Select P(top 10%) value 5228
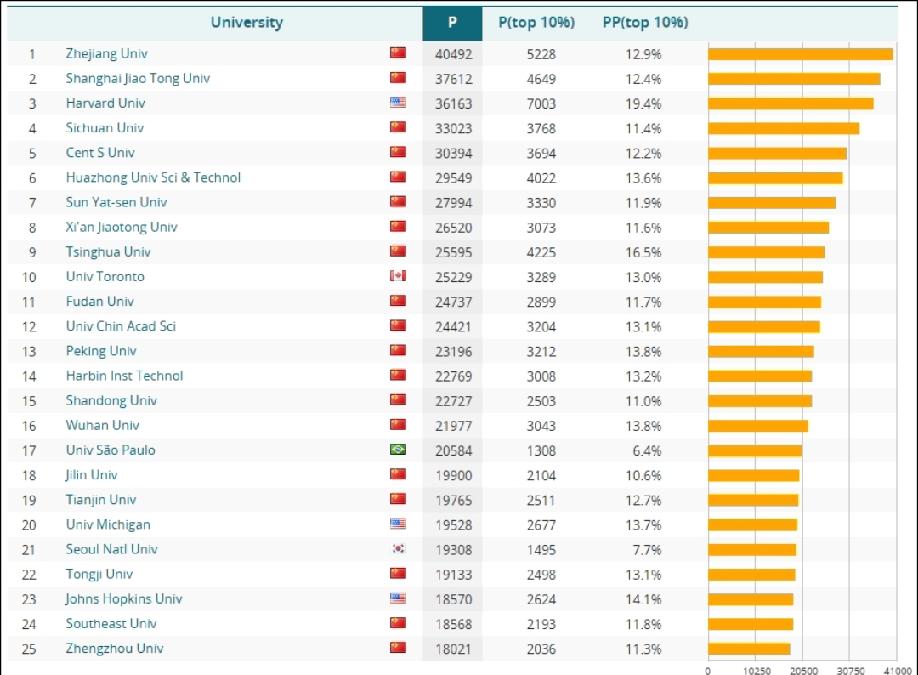 pyautogui.click(x=541, y=54)
